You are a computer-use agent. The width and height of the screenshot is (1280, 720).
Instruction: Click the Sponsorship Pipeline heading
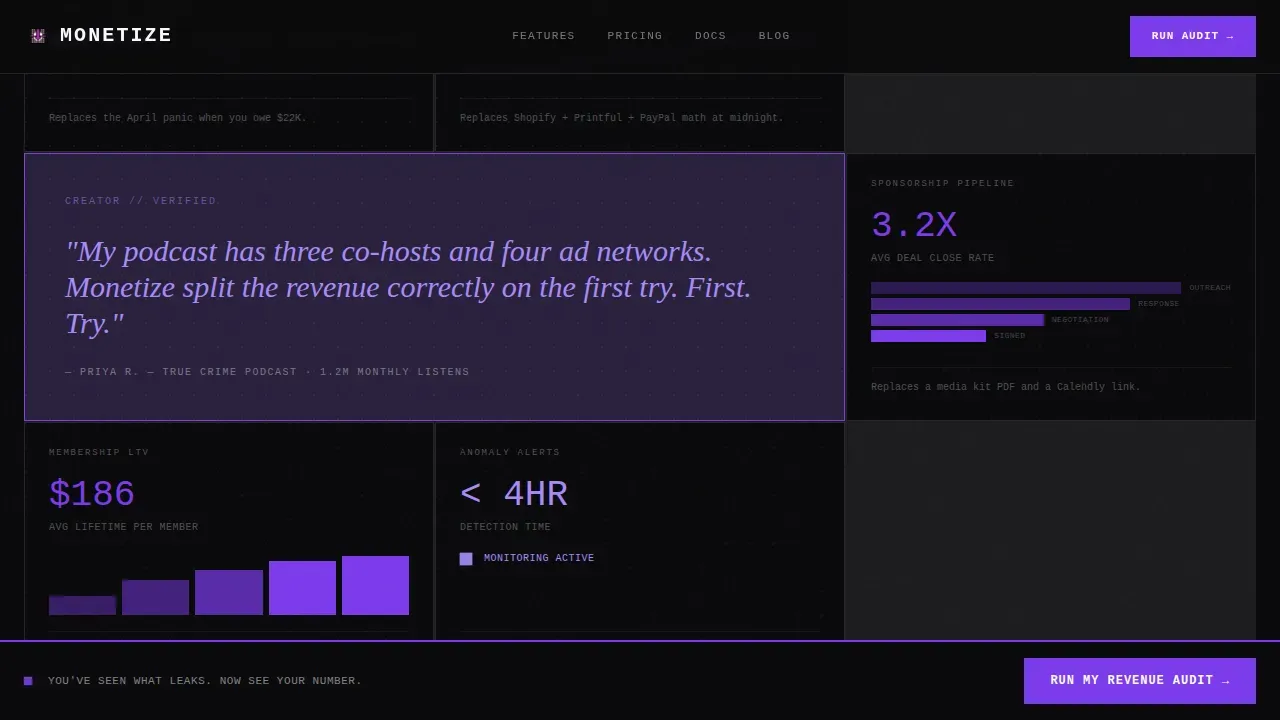click(943, 184)
